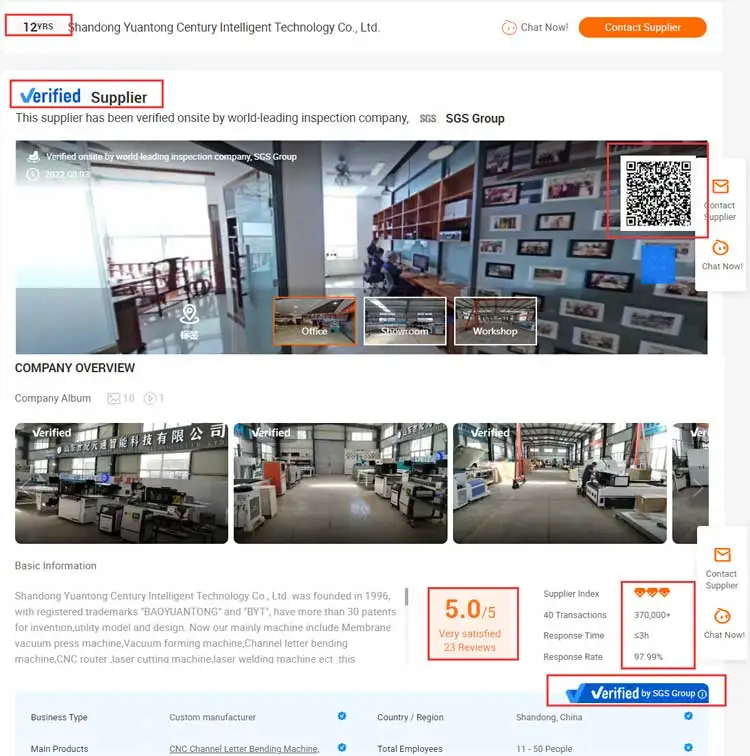Click the 11 - 50 People value
This screenshot has height=756, width=750.
[x=544, y=749]
